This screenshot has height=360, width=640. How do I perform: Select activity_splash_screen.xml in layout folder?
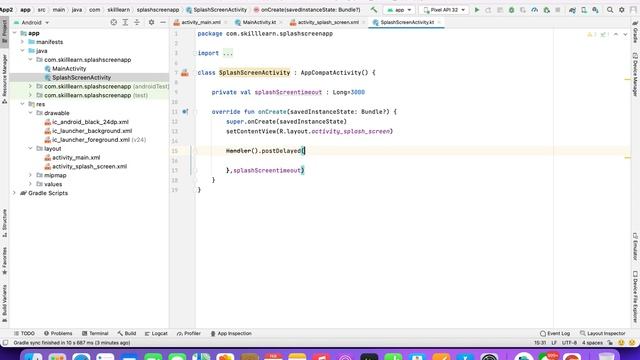[x=85, y=167]
